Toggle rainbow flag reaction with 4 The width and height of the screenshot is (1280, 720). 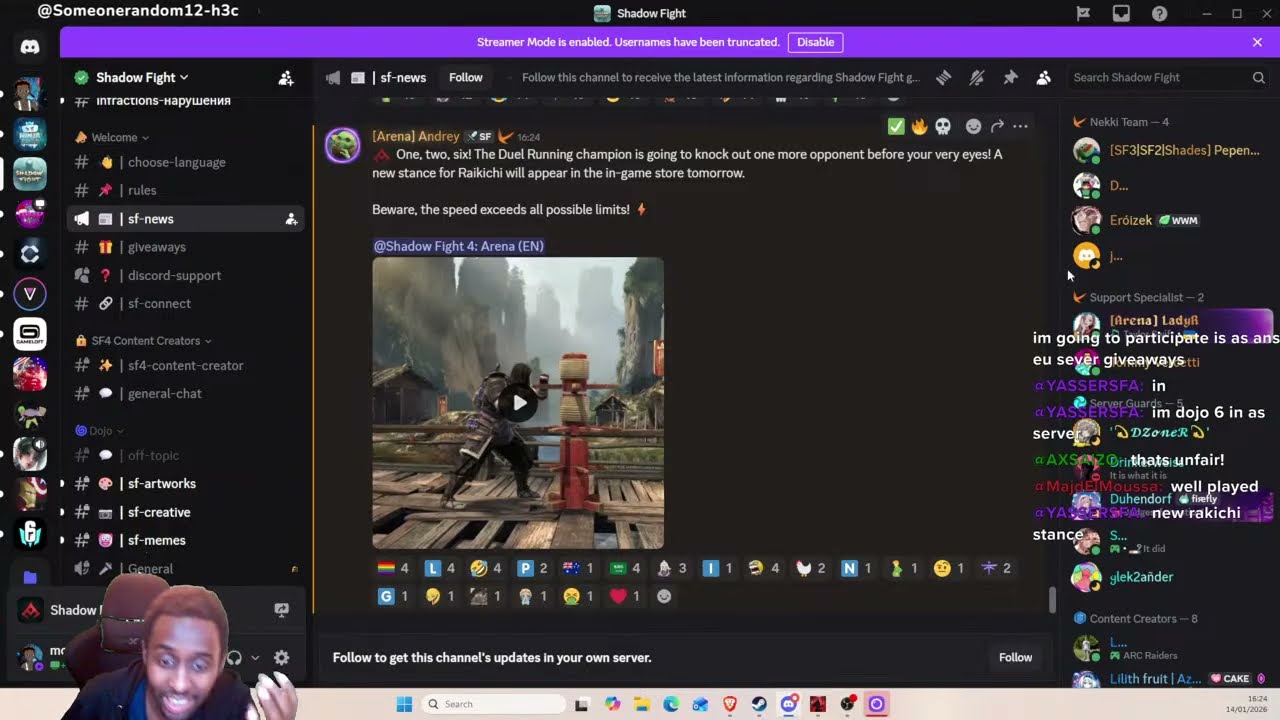(x=392, y=568)
